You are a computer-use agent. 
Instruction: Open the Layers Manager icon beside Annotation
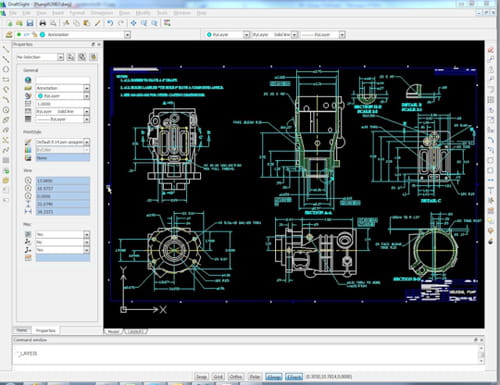[9, 35]
